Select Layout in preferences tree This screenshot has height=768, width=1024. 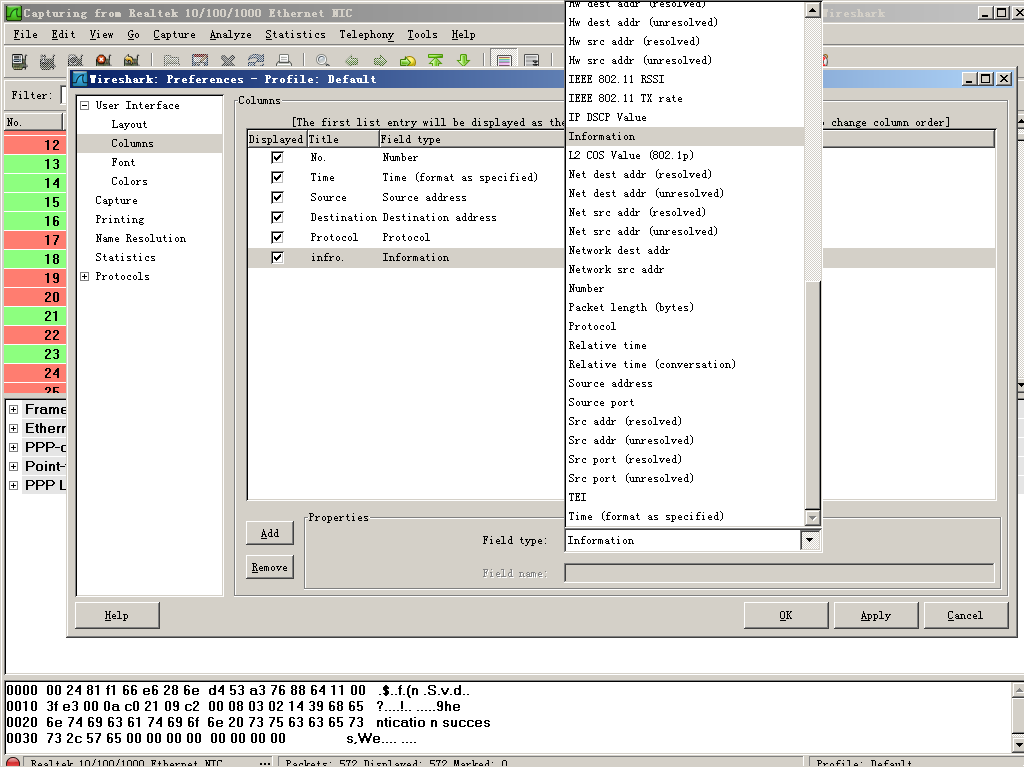point(129,124)
